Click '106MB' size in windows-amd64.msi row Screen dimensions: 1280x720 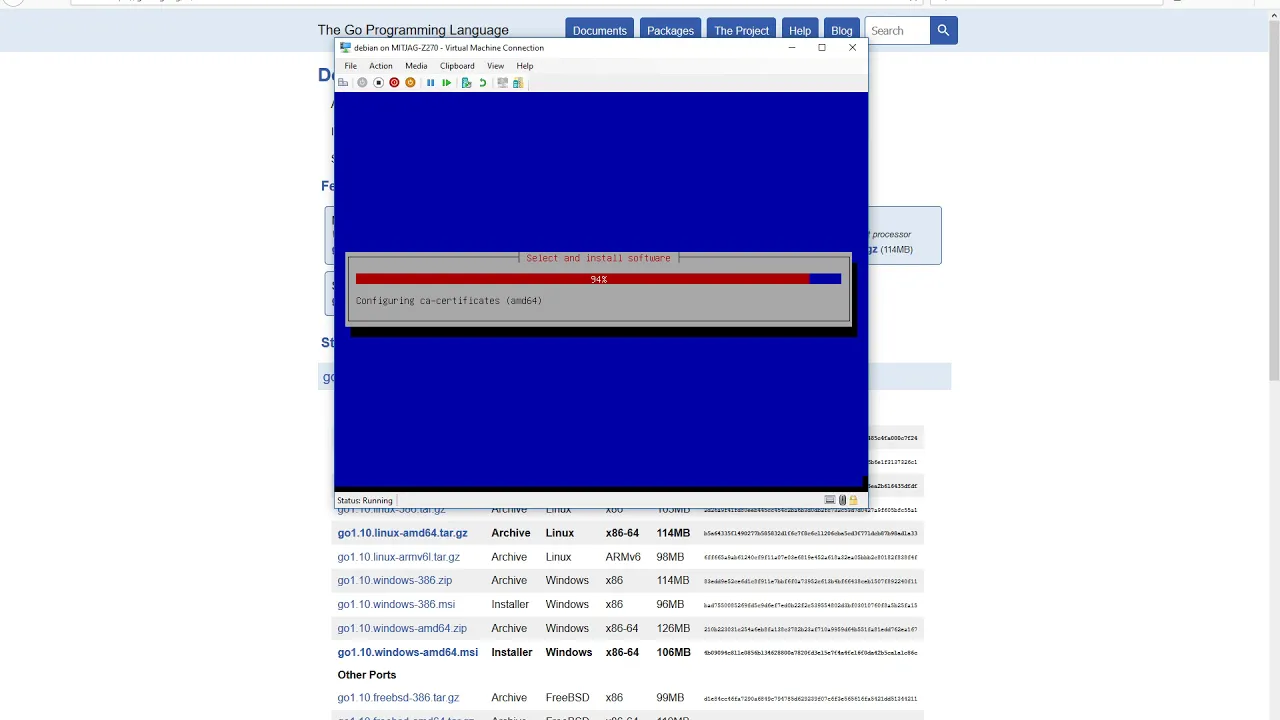click(673, 652)
